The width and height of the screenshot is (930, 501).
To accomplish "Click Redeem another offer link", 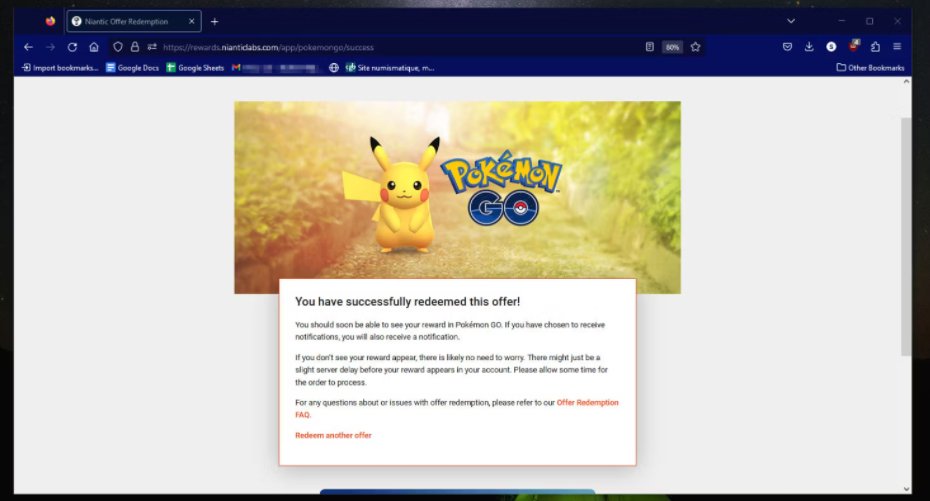I will pyautogui.click(x=333, y=435).
